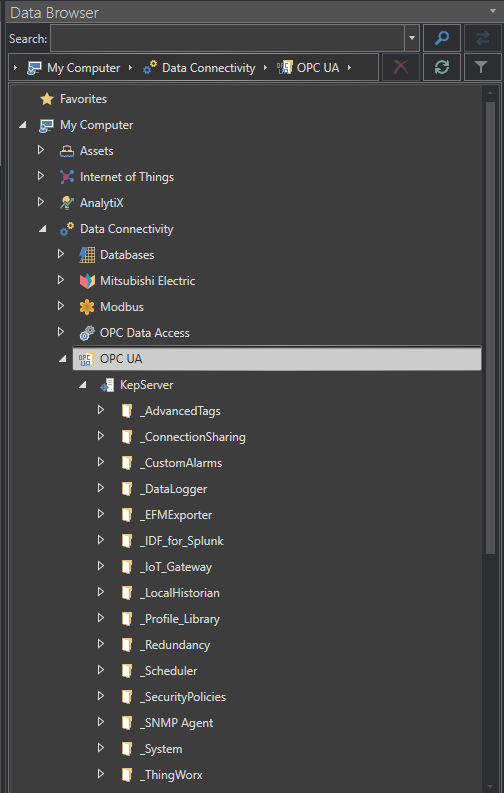Expand the _Profile_Library folder

point(100,618)
